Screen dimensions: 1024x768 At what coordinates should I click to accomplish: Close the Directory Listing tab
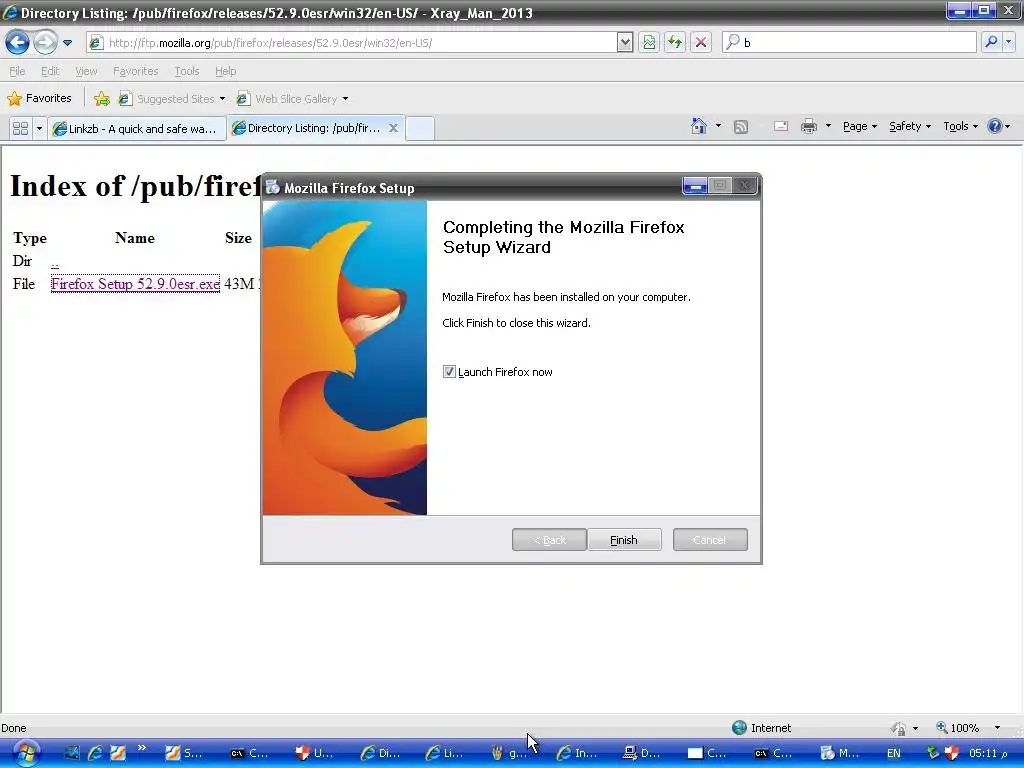pyautogui.click(x=393, y=128)
